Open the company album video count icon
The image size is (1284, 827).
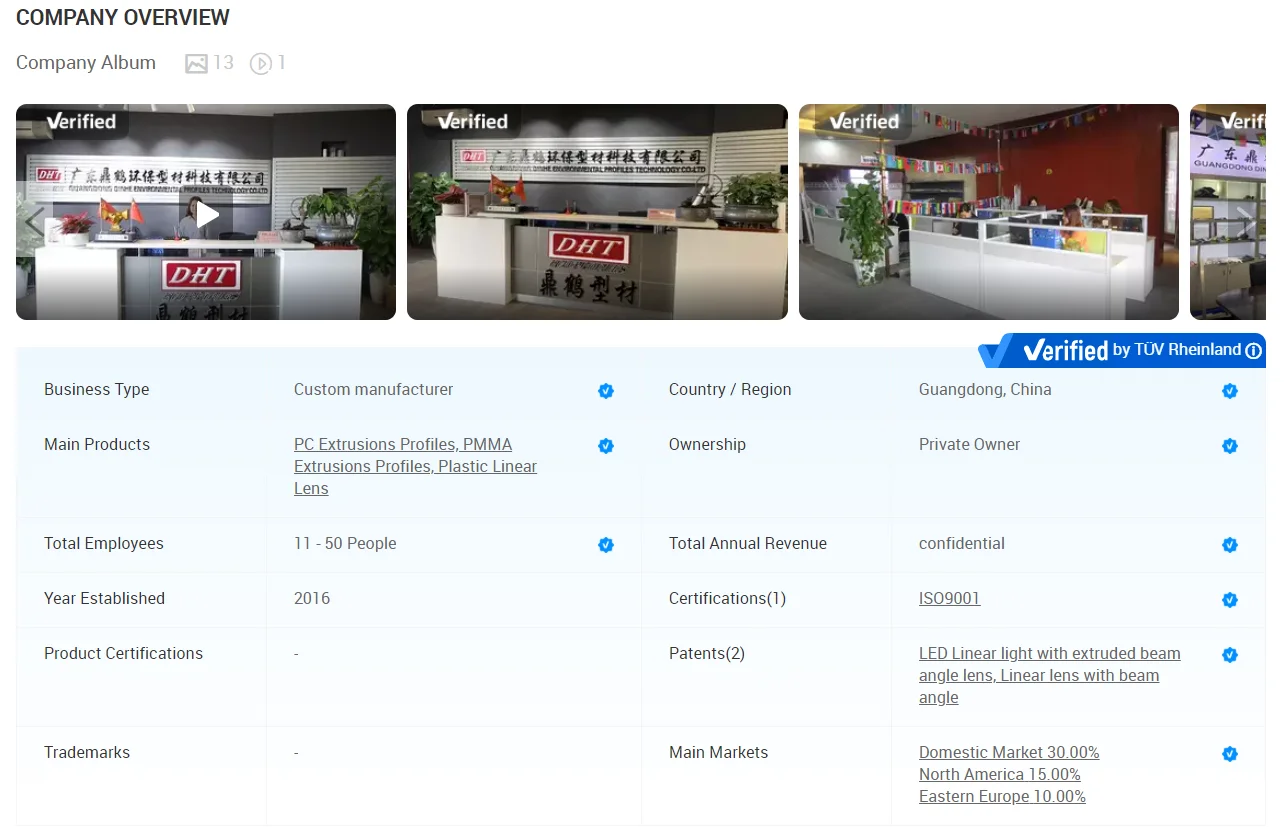click(260, 63)
